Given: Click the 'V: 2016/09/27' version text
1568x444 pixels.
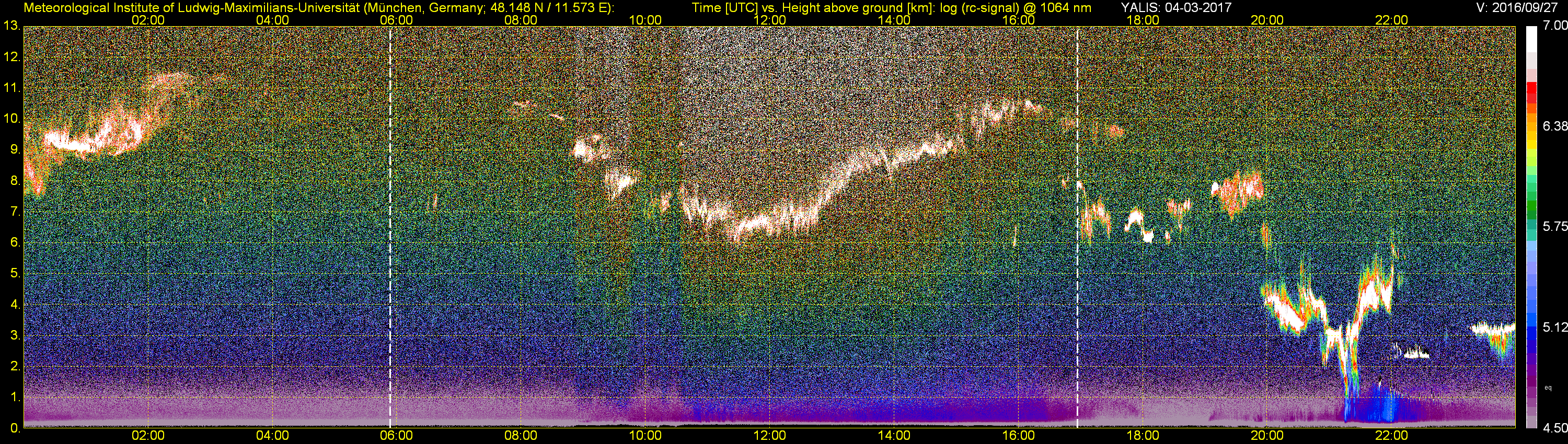Looking at the screenshot, I should click(x=1516, y=7).
